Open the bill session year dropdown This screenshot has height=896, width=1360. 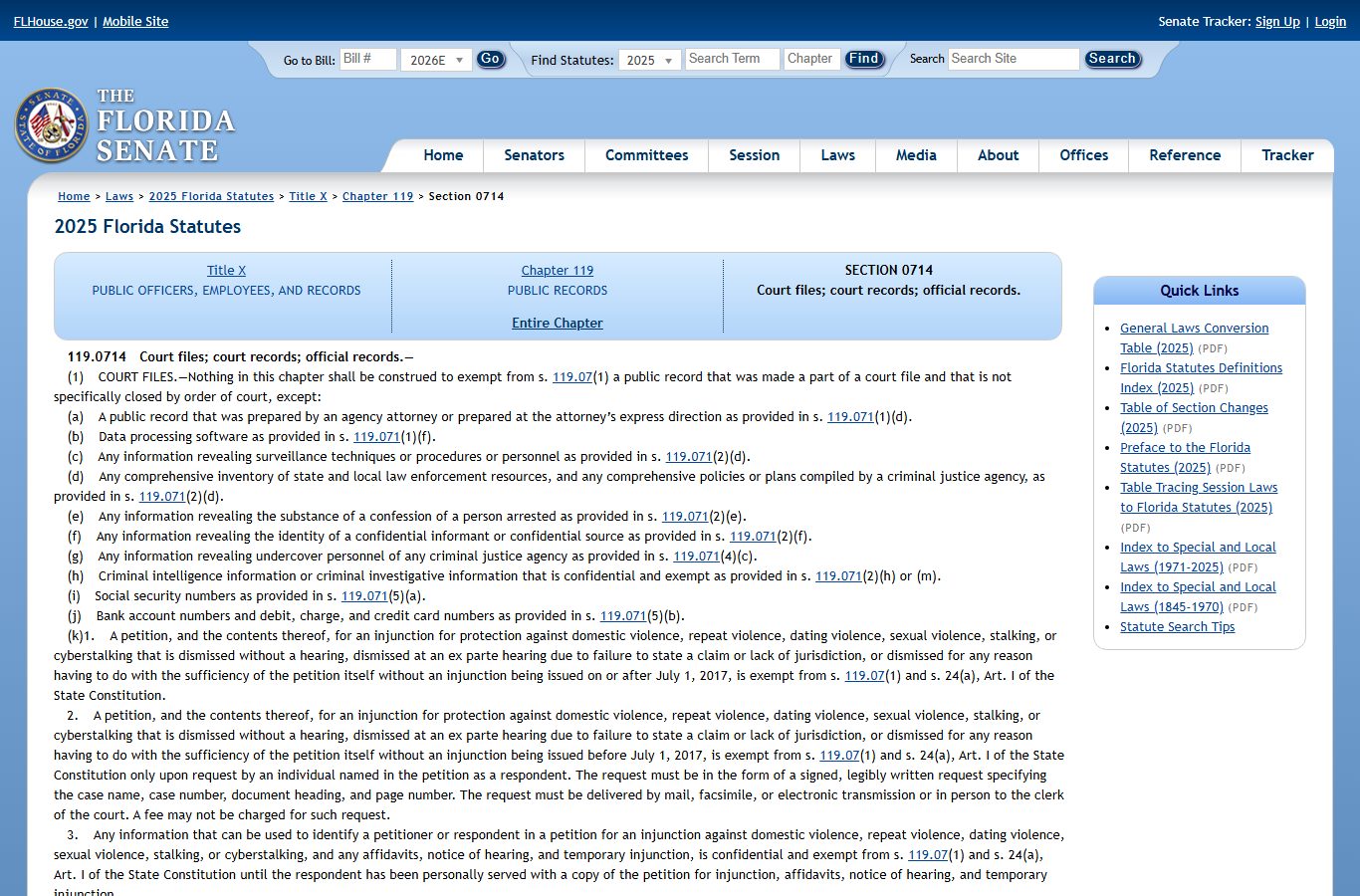[436, 60]
